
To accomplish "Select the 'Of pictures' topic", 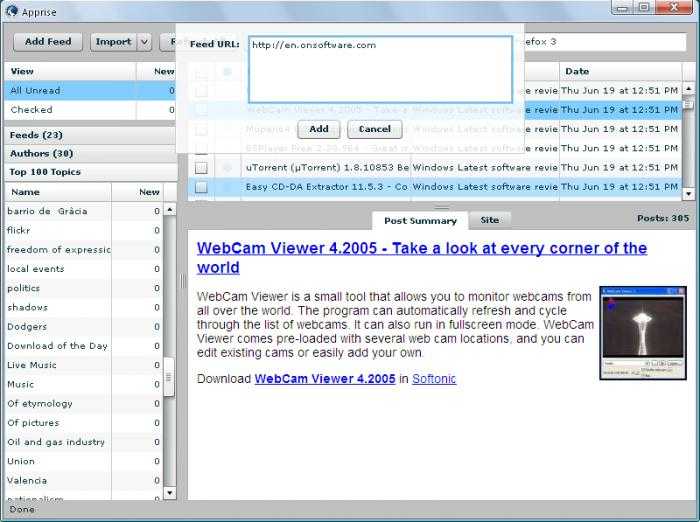I will [84, 422].
